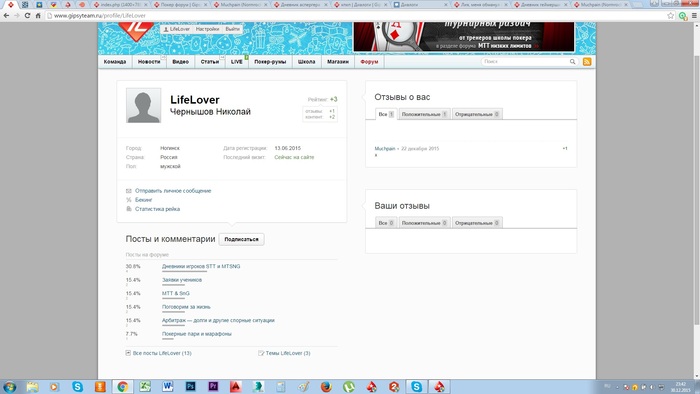Open the MTT & SnG forum link

point(176,293)
